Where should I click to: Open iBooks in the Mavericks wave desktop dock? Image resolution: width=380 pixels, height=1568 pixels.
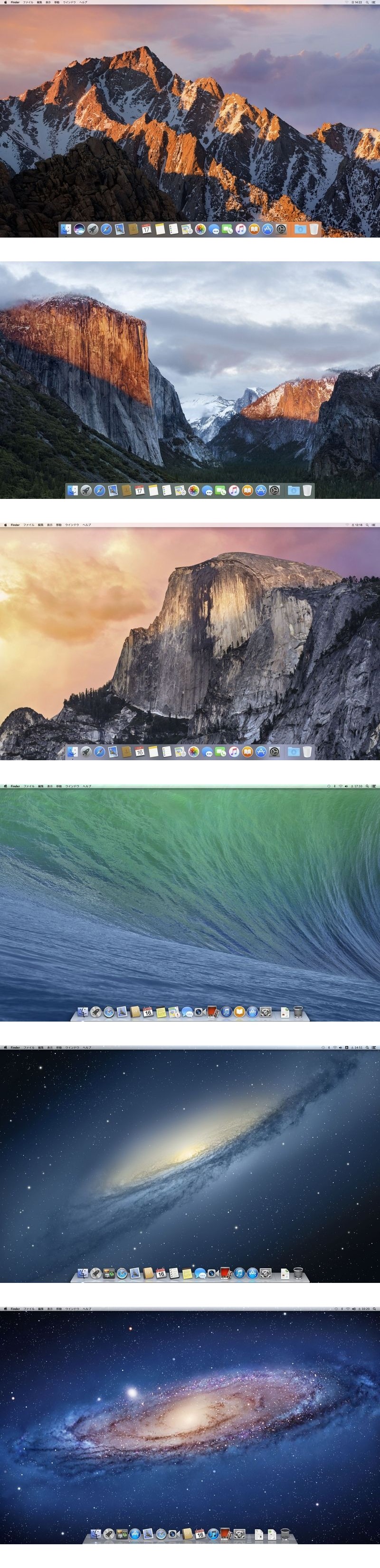pos(239,1012)
